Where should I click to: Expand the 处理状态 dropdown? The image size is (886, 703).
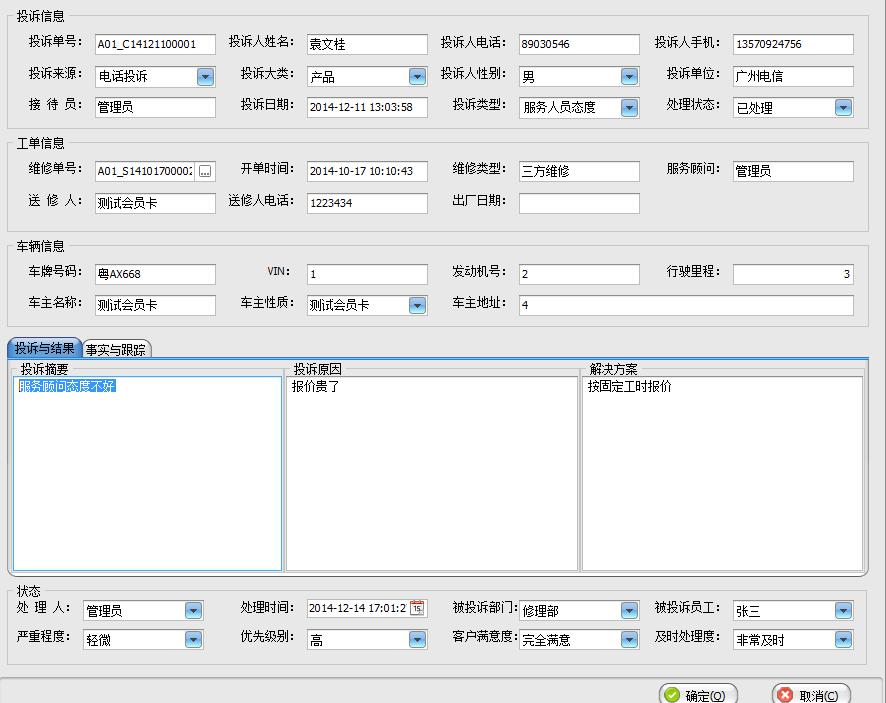[843, 108]
